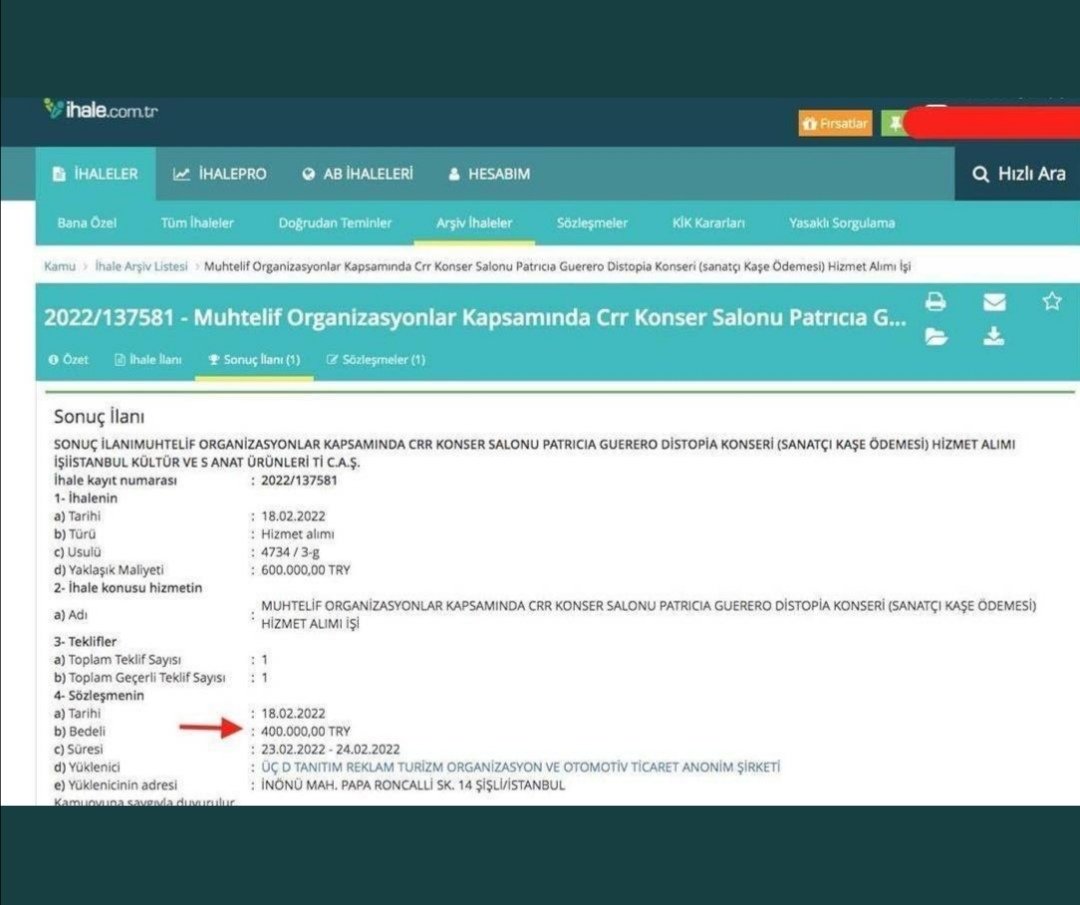Screen dimensions: 1080x905
Task: Click the user icon beside HESABIM
Action: tap(454, 174)
